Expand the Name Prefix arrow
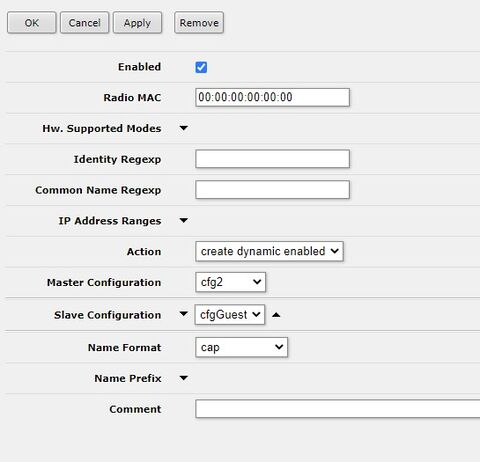This screenshot has height=462, width=480. click(x=184, y=378)
